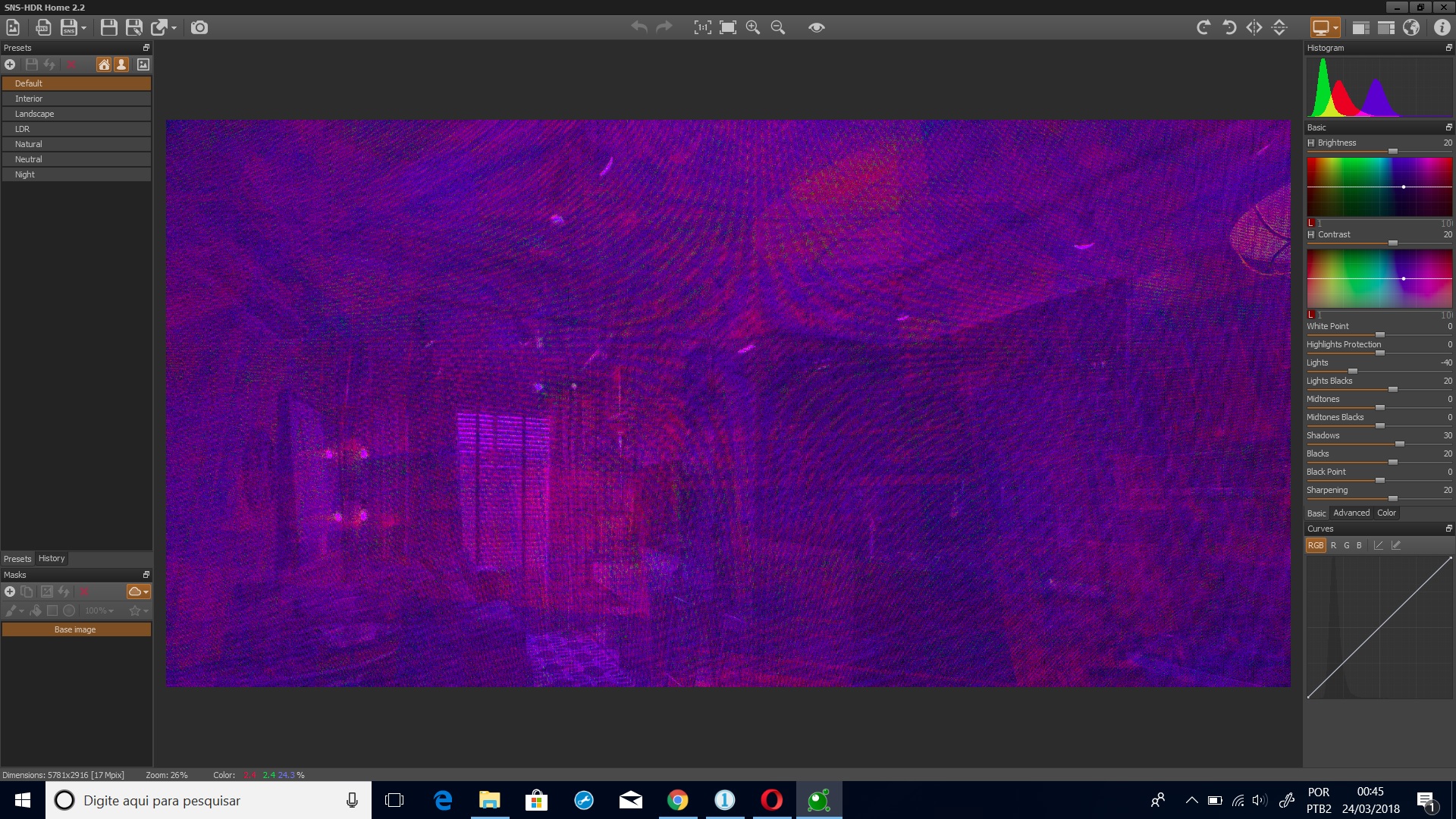Image resolution: width=1456 pixels, height=819 pixels.
Task: Add a new mask with the plus icon
Action: point(10,591)
